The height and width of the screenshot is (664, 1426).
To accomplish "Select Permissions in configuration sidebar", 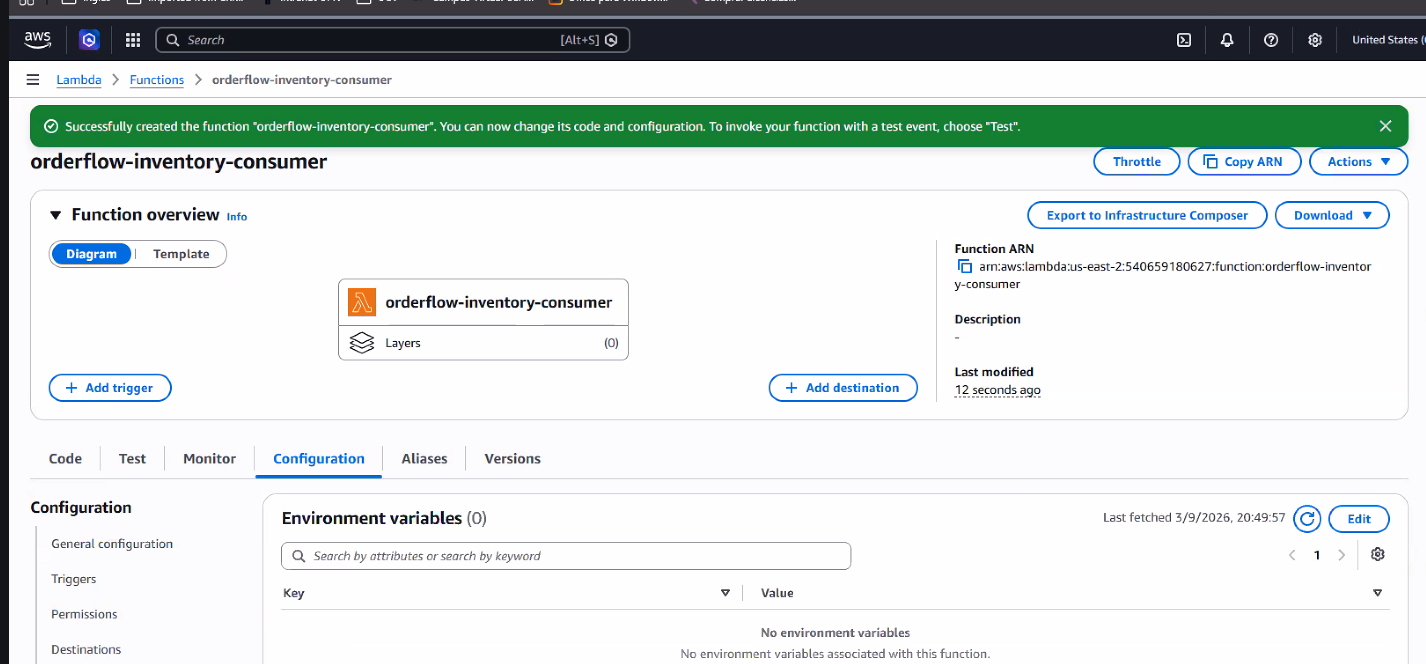I will (x=84, y=614).
